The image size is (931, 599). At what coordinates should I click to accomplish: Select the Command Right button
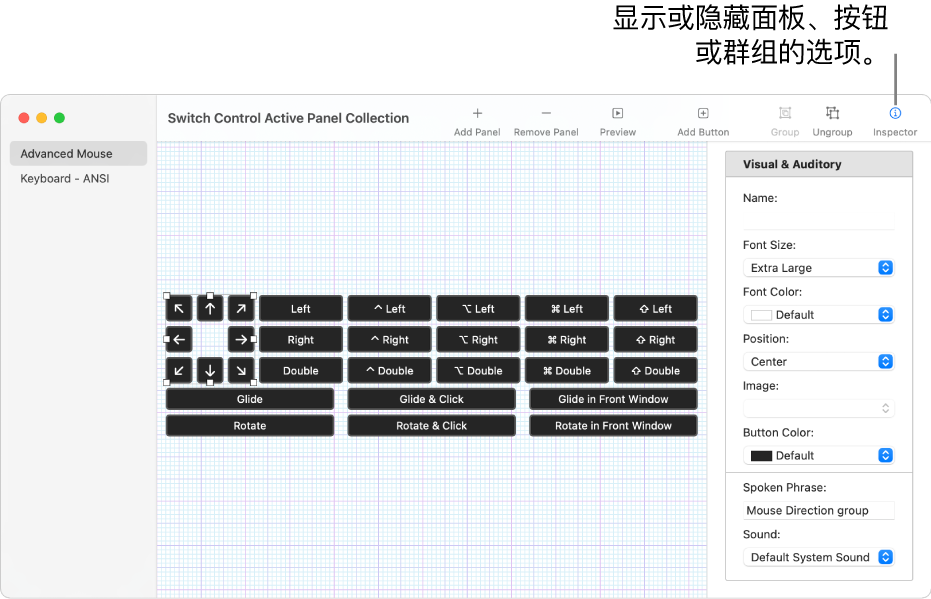(567, 340)
